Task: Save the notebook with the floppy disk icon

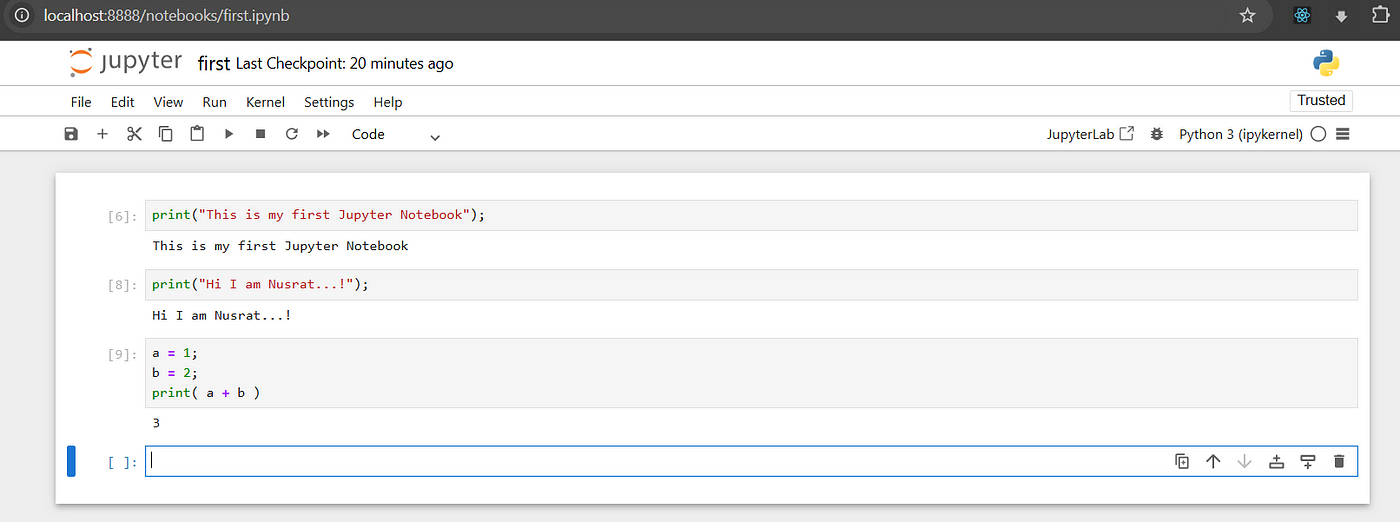Action: point(71,134)
